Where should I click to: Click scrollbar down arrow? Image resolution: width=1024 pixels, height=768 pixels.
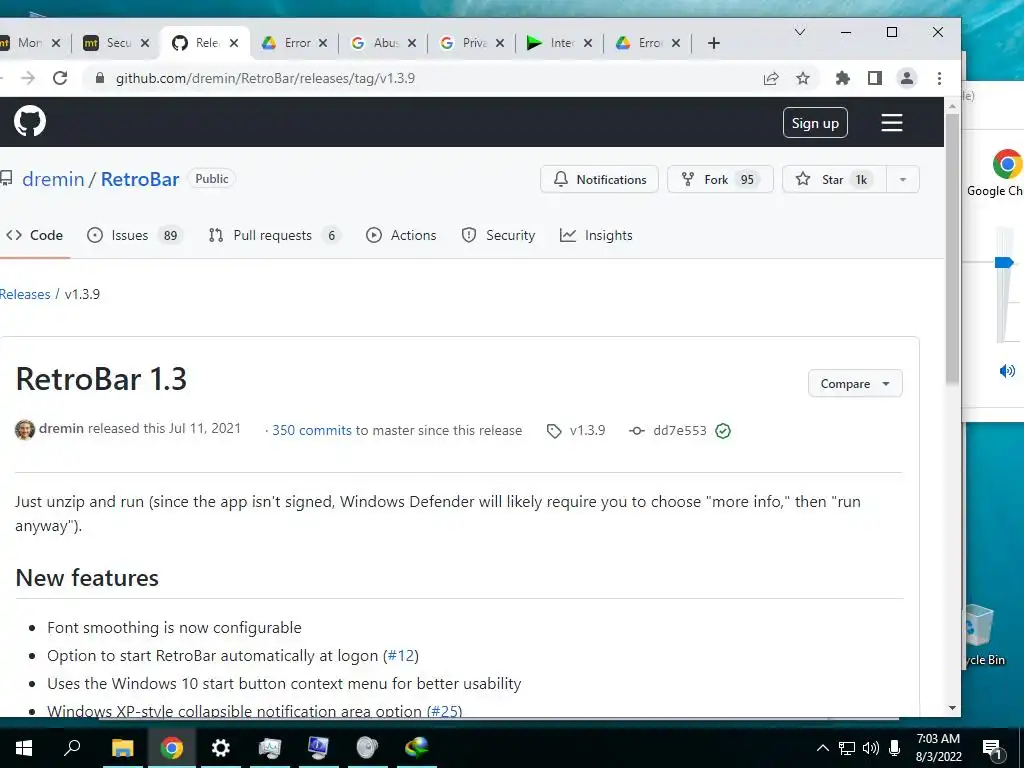coord(952,708)
